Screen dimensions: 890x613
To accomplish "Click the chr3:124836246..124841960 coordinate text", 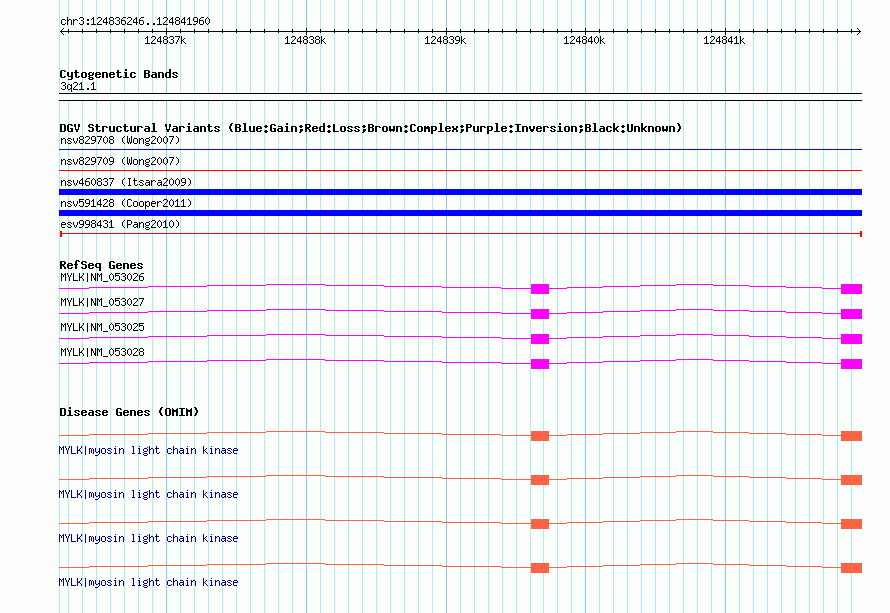I will tap(135, 21).
